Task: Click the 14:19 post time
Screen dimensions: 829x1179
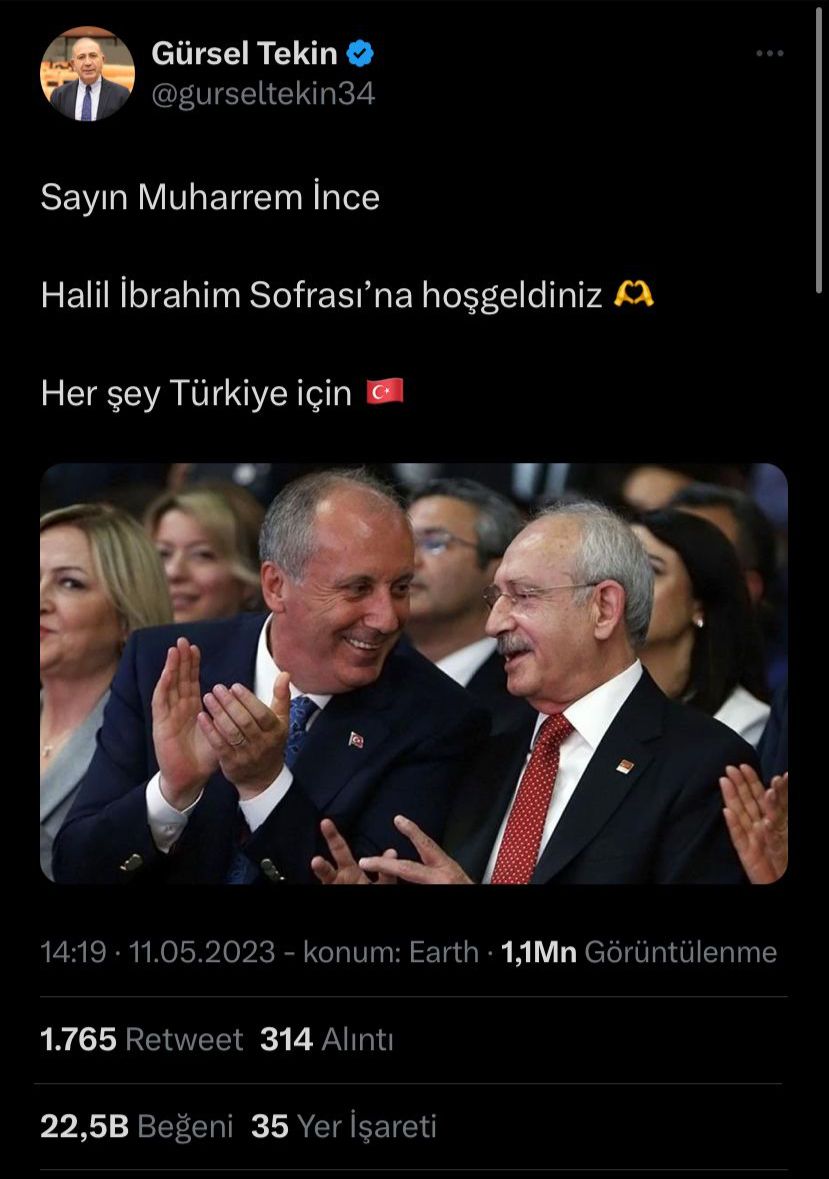Action: [73, 952]
